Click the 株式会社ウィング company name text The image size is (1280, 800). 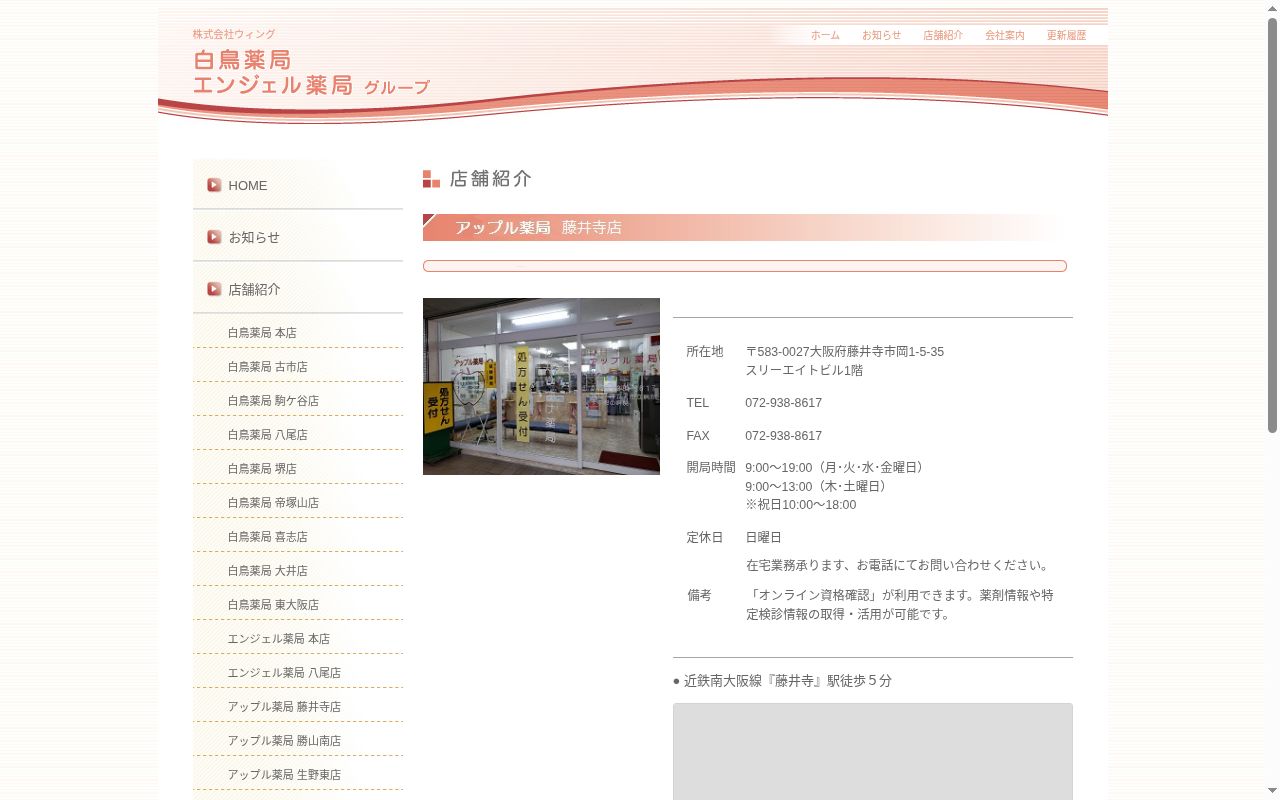(234, 34)
